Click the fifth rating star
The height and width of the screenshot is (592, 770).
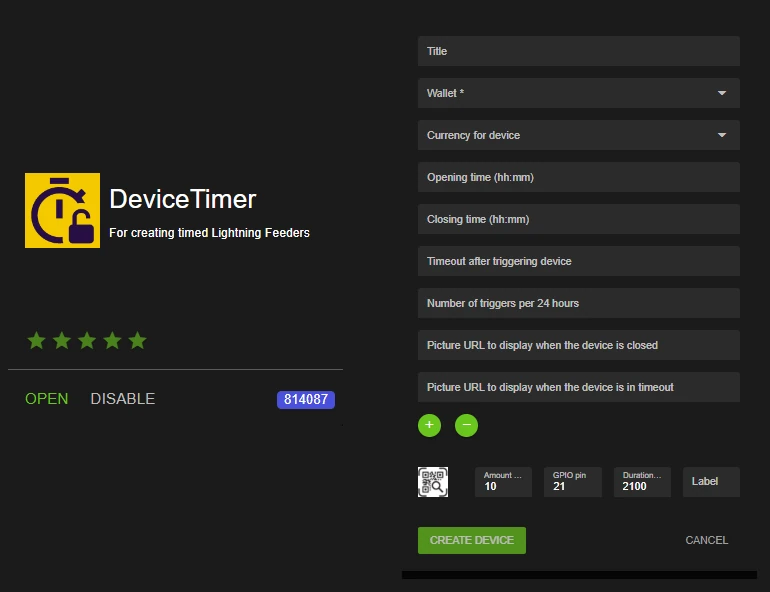[x=138, y=340]
